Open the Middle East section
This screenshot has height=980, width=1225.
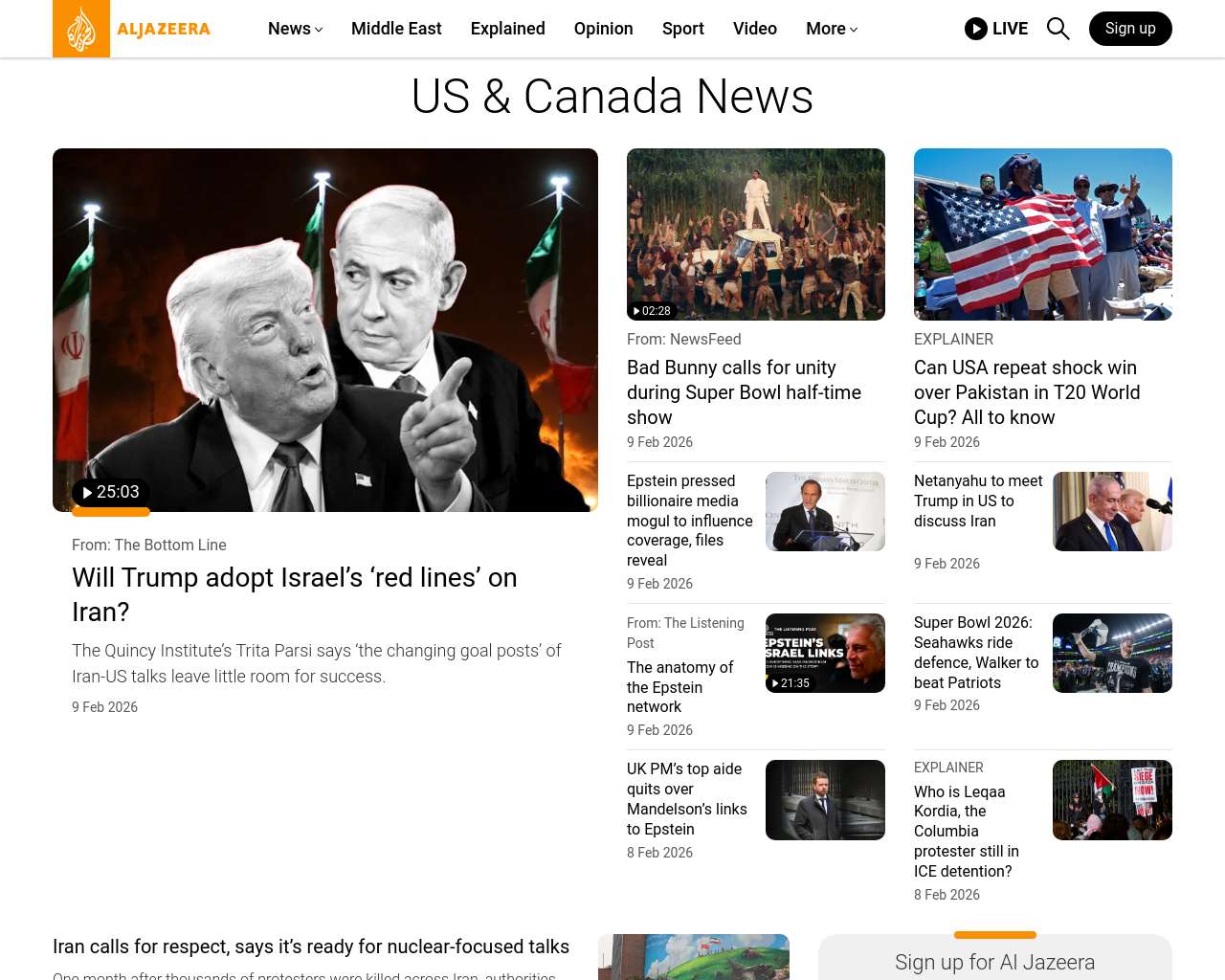tap(396, 29)
